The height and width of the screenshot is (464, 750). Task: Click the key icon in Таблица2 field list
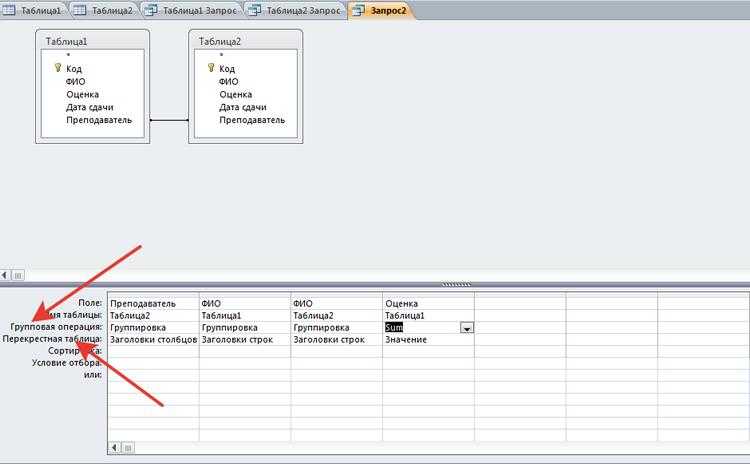coord(212,68)
